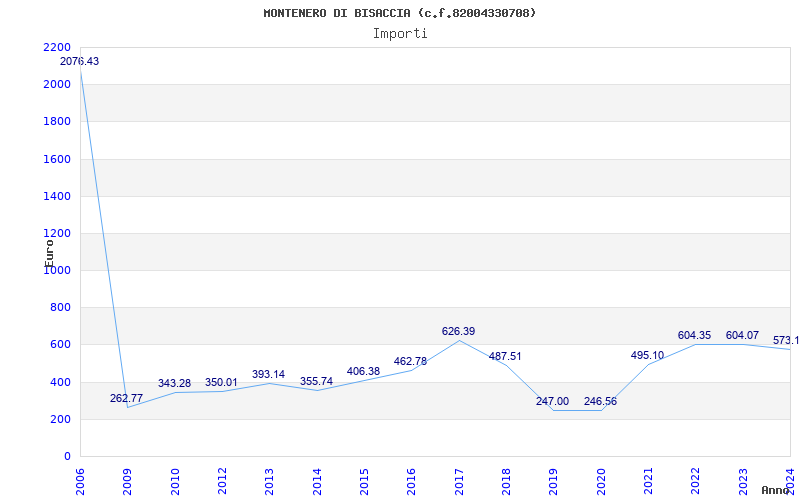
Task: Select the 2006 year axis label
Action: tap(80, 481)
